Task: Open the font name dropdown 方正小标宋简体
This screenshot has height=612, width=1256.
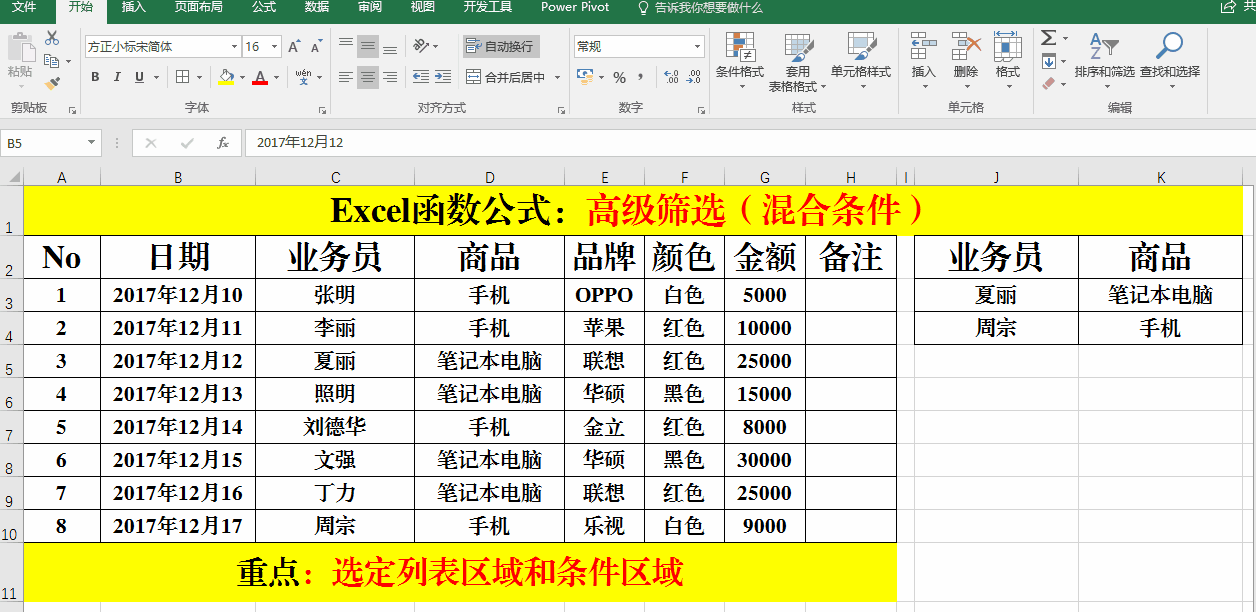Action: coord(234,46)
